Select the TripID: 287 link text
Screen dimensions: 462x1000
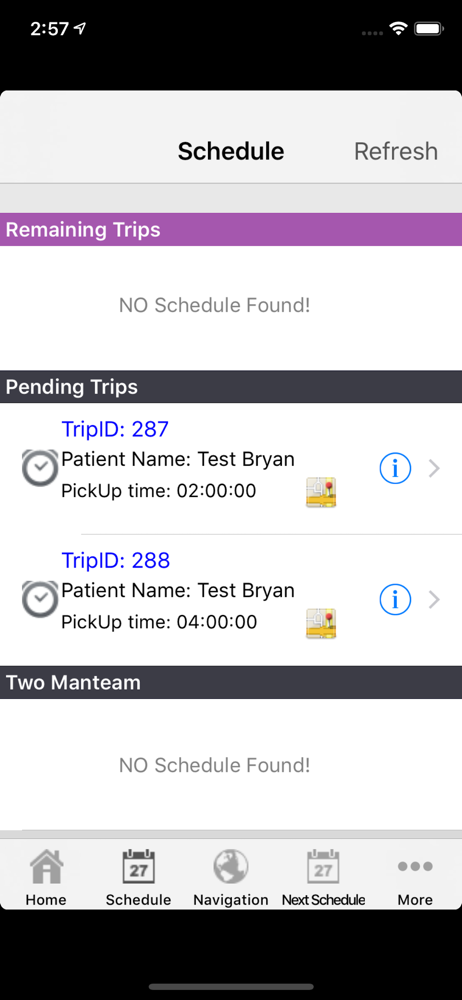pyautogui.click(x=115, y=429)
